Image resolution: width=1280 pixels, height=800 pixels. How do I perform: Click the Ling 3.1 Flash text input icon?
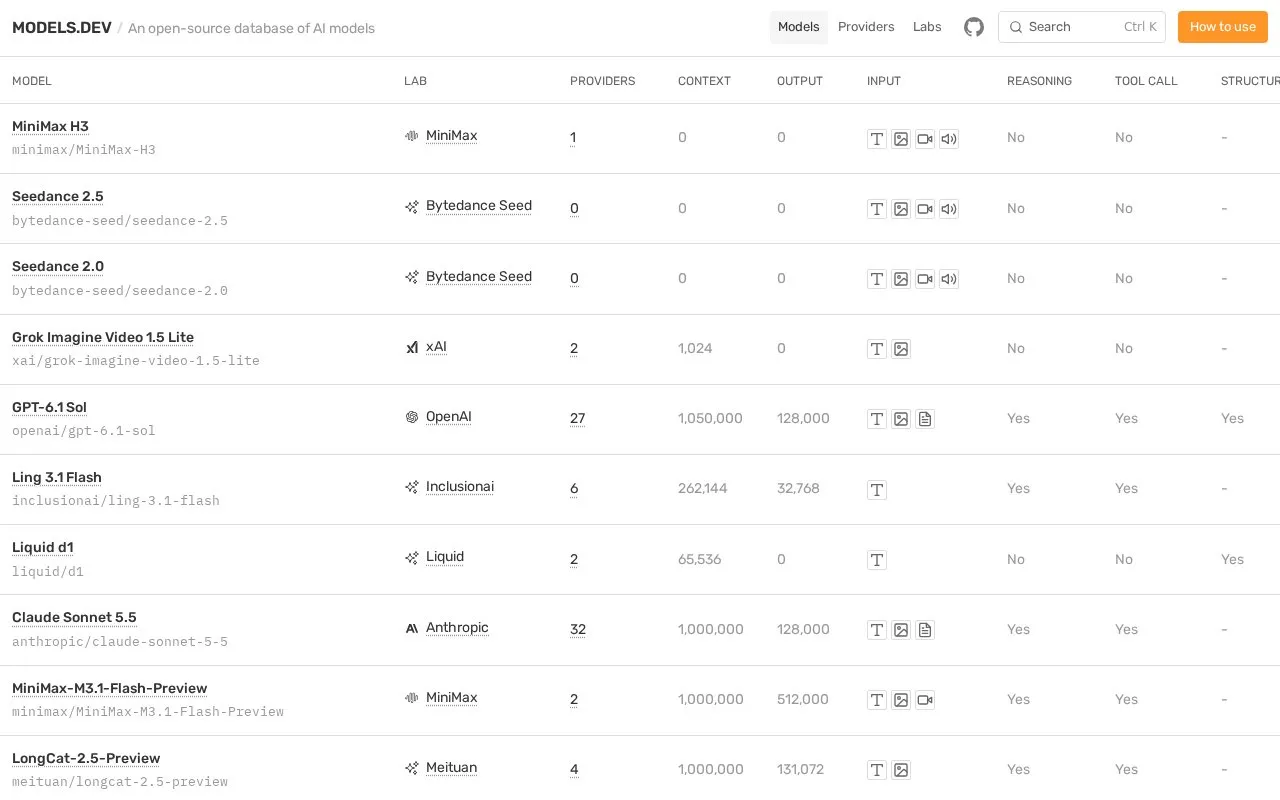[877, 490]
